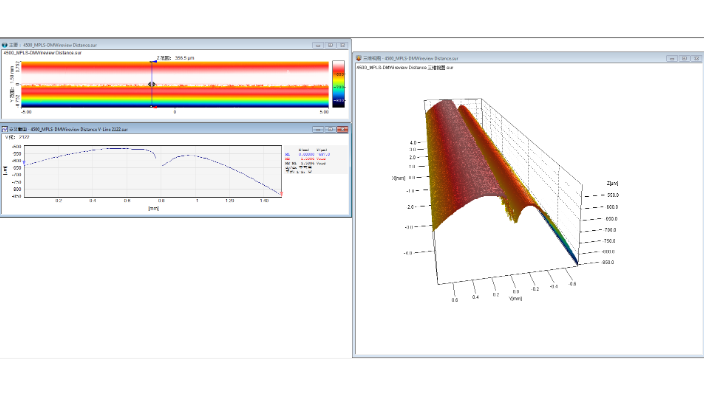Minimize the 3D view window
The image size is (704, 396).
point(672,58)
